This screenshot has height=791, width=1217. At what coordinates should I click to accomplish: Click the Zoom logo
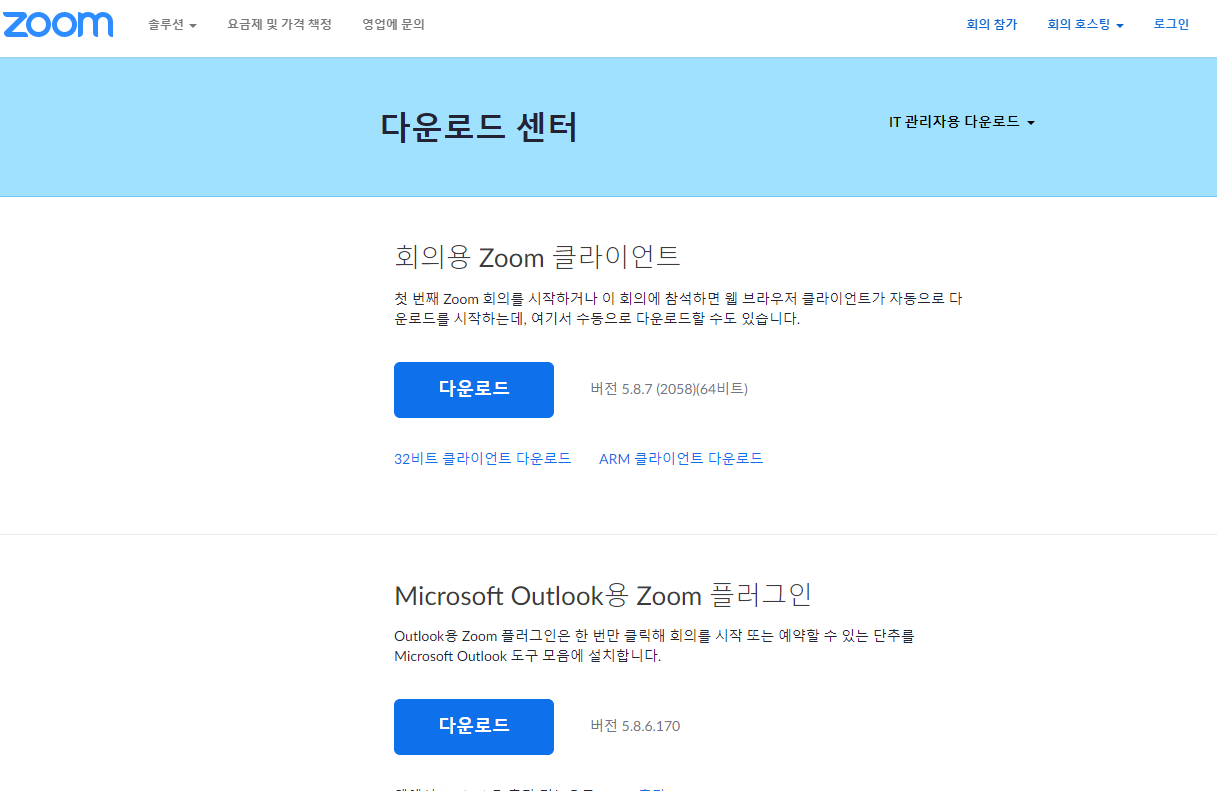[x=58, y=24]
